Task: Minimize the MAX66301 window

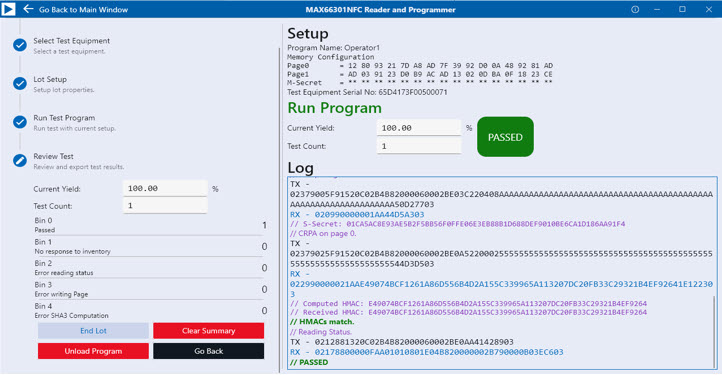Action: [657, 9]
